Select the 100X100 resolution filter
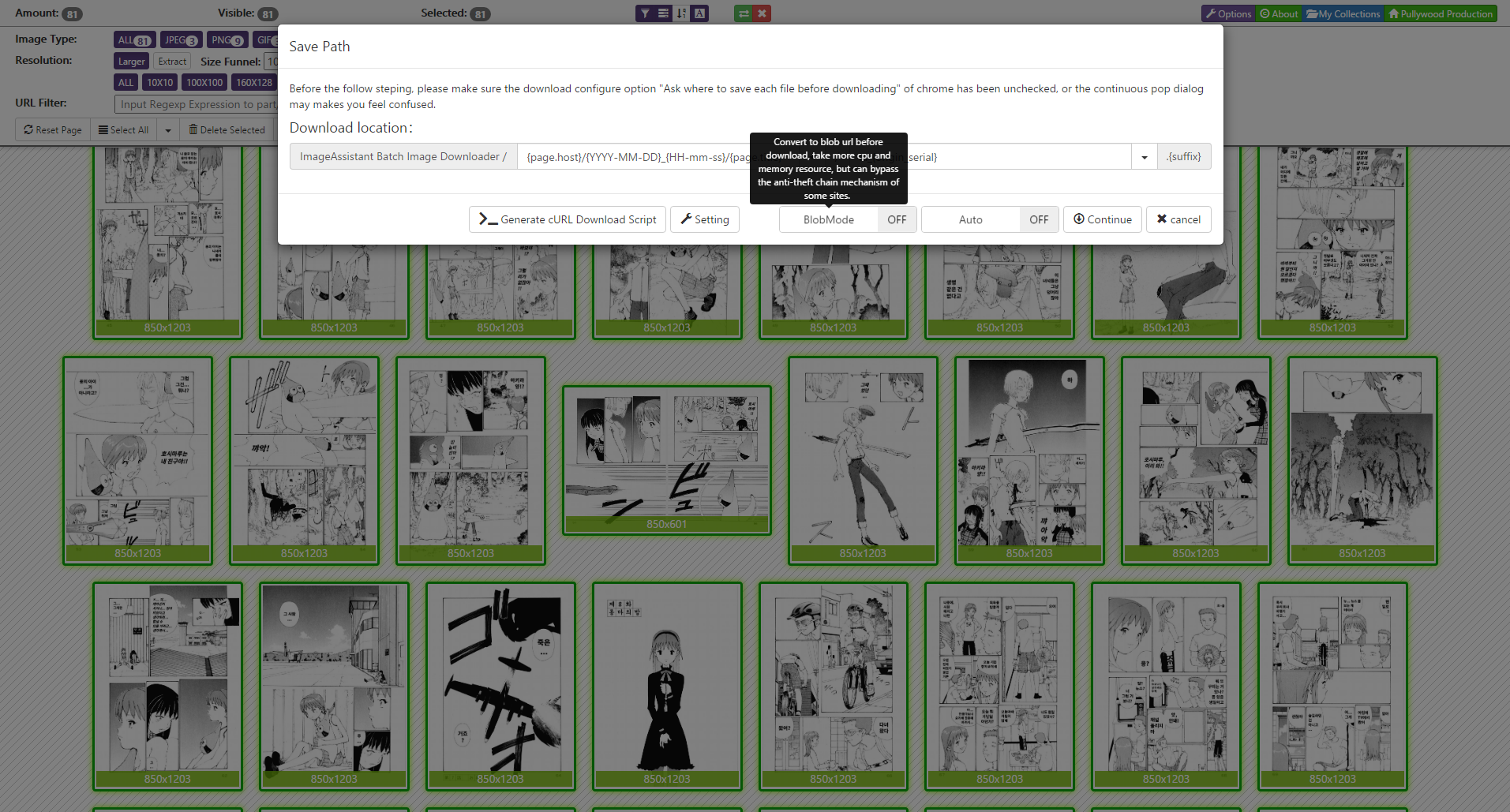 click(x=204, y=82)
